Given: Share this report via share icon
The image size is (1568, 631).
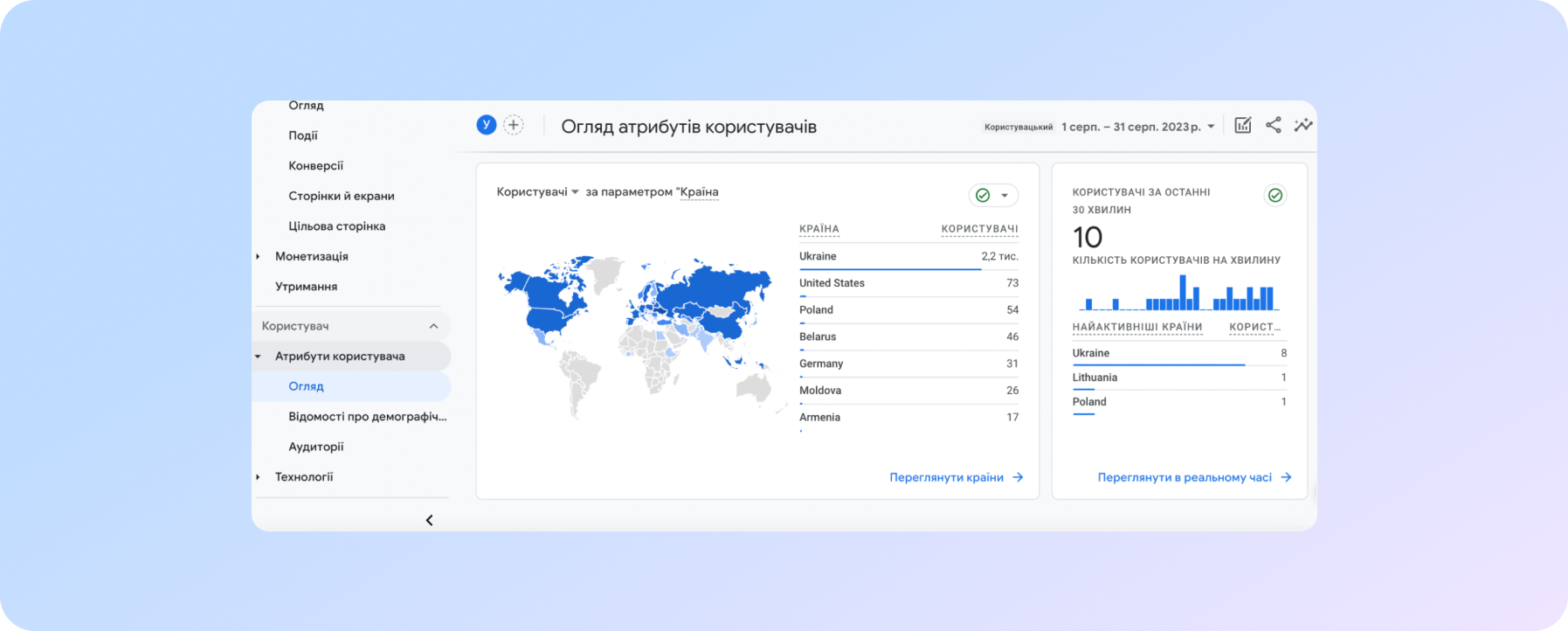Looking at the screenshot, I should 1274,125.
